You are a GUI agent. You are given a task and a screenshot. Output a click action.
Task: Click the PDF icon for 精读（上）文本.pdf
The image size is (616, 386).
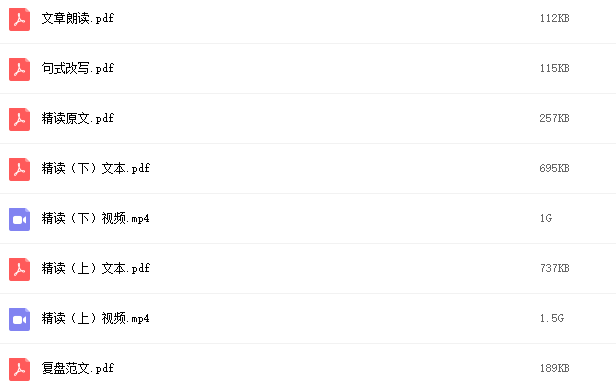pos(20,269)
